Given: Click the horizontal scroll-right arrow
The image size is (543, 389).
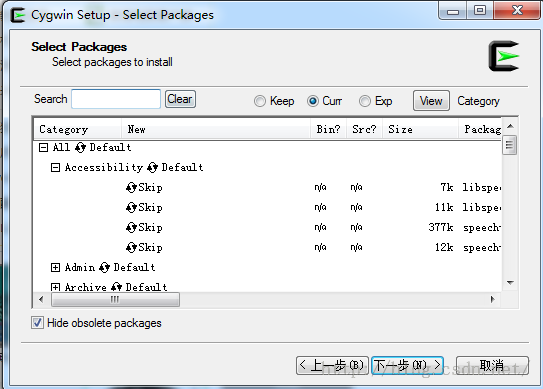Looking at the screenshot, I should coord(492,300).
